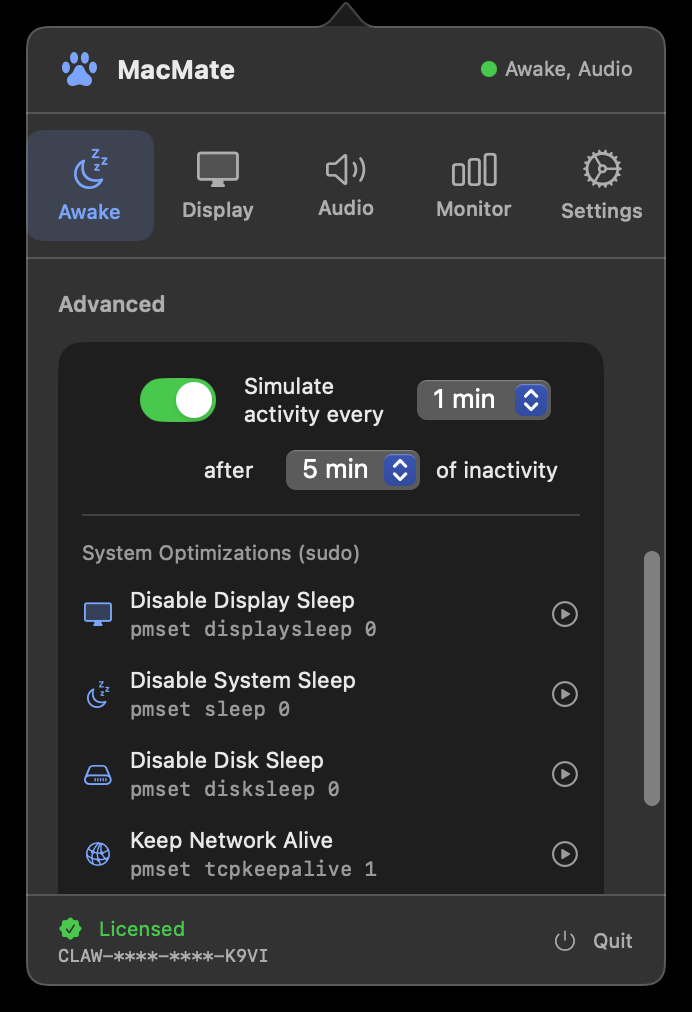Click the green Awake status dot
Image resolution: width=692 pixels, height=1012 pixels.
(x=489, y=69)
